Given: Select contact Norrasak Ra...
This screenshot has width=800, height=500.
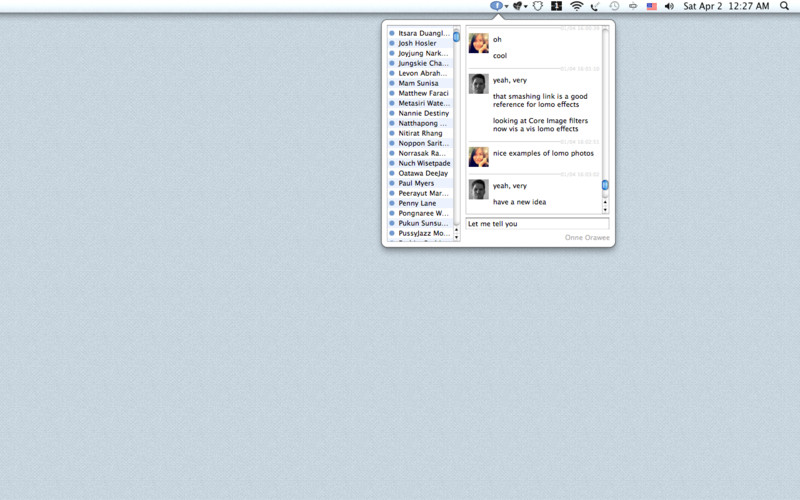Looking at the screenshot, I should (x=420, y=153).
